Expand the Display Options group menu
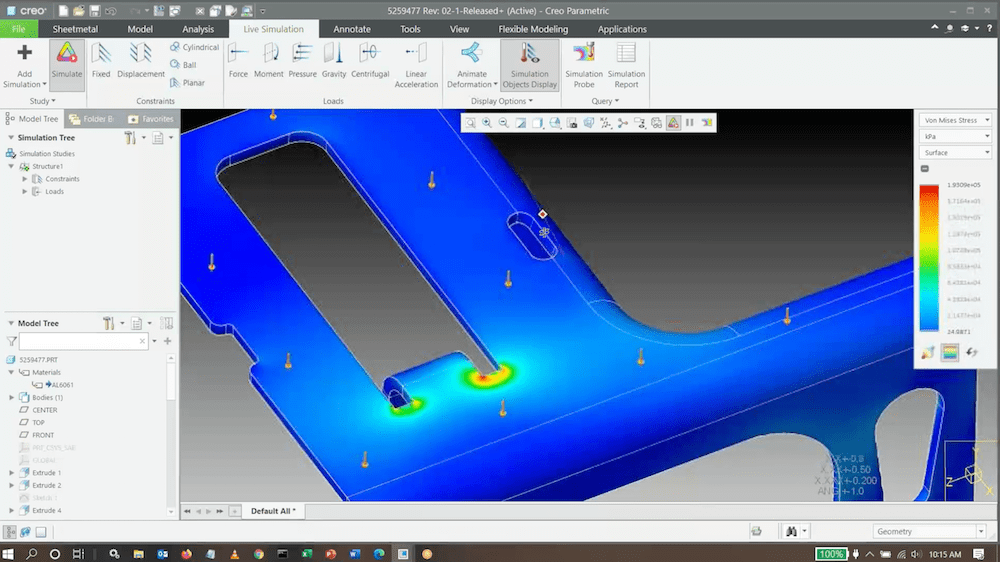This screenshot has height=562, width=1000. [x=501, y=101]
